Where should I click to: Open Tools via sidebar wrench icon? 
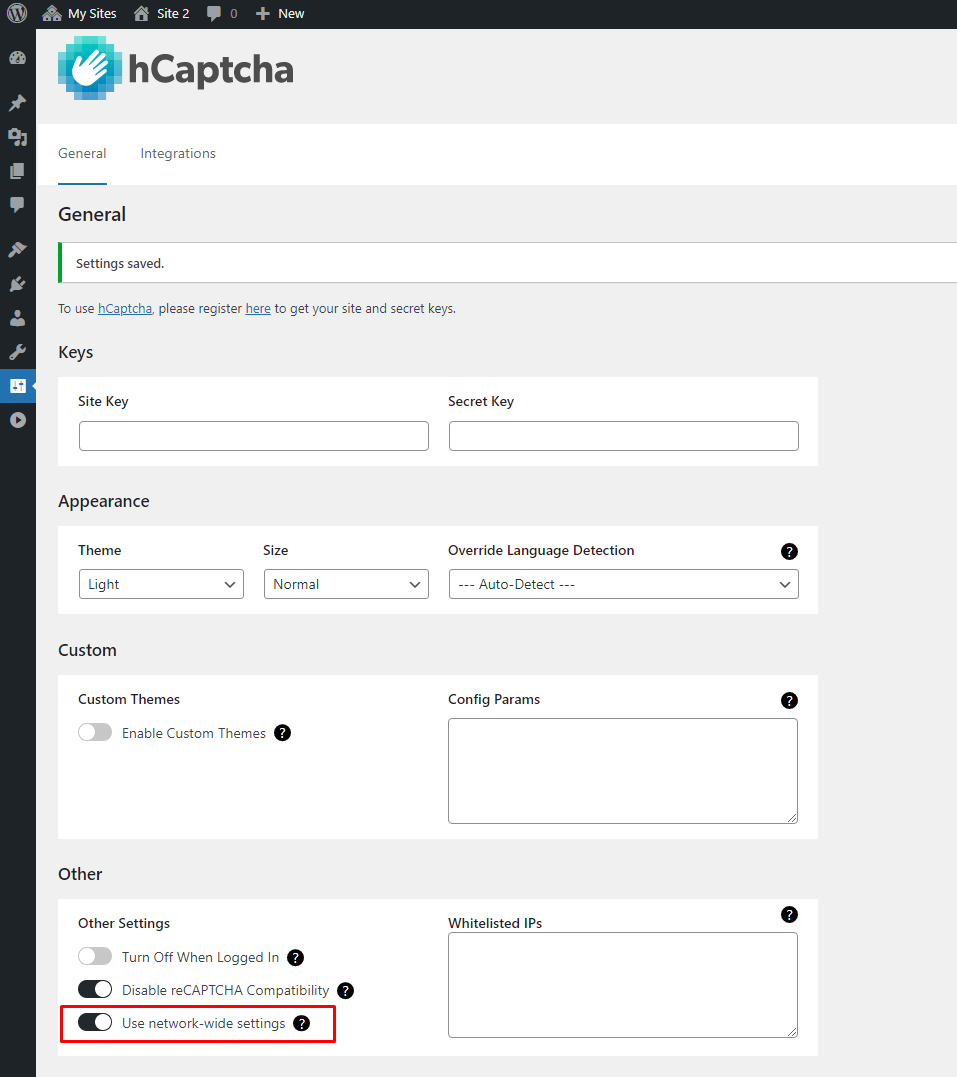(18, 352)
